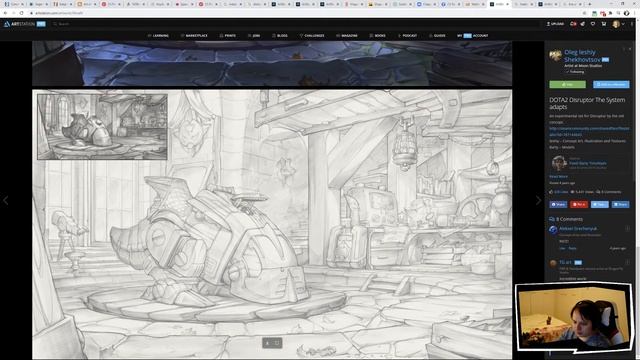Viewport: 640px width, 360px height.
Task: Open artist name Oleg Ieshiy Shekhovtsov
Action: coord(582,56)
